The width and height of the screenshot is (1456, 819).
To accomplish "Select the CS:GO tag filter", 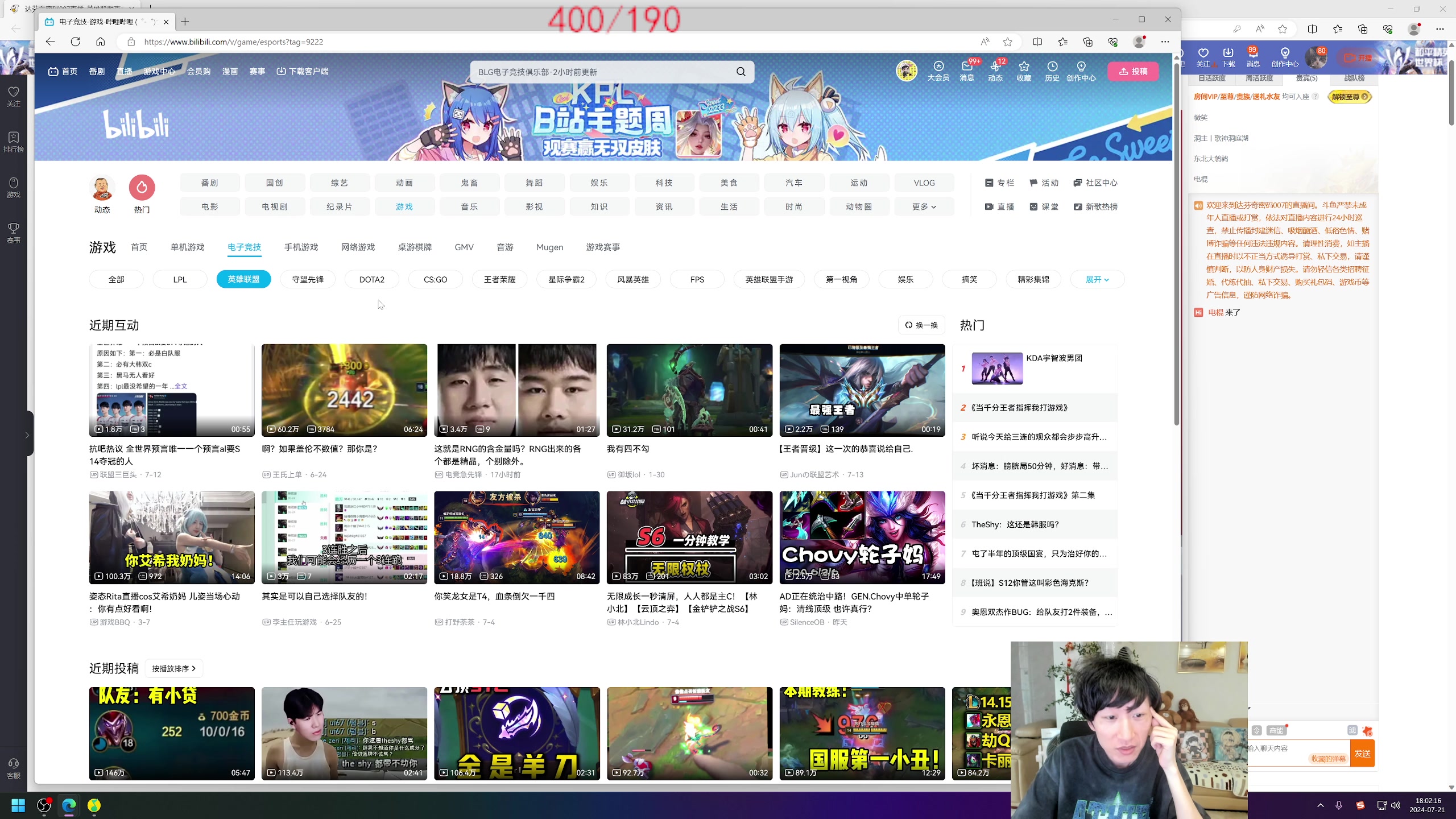I will point(436,279).
